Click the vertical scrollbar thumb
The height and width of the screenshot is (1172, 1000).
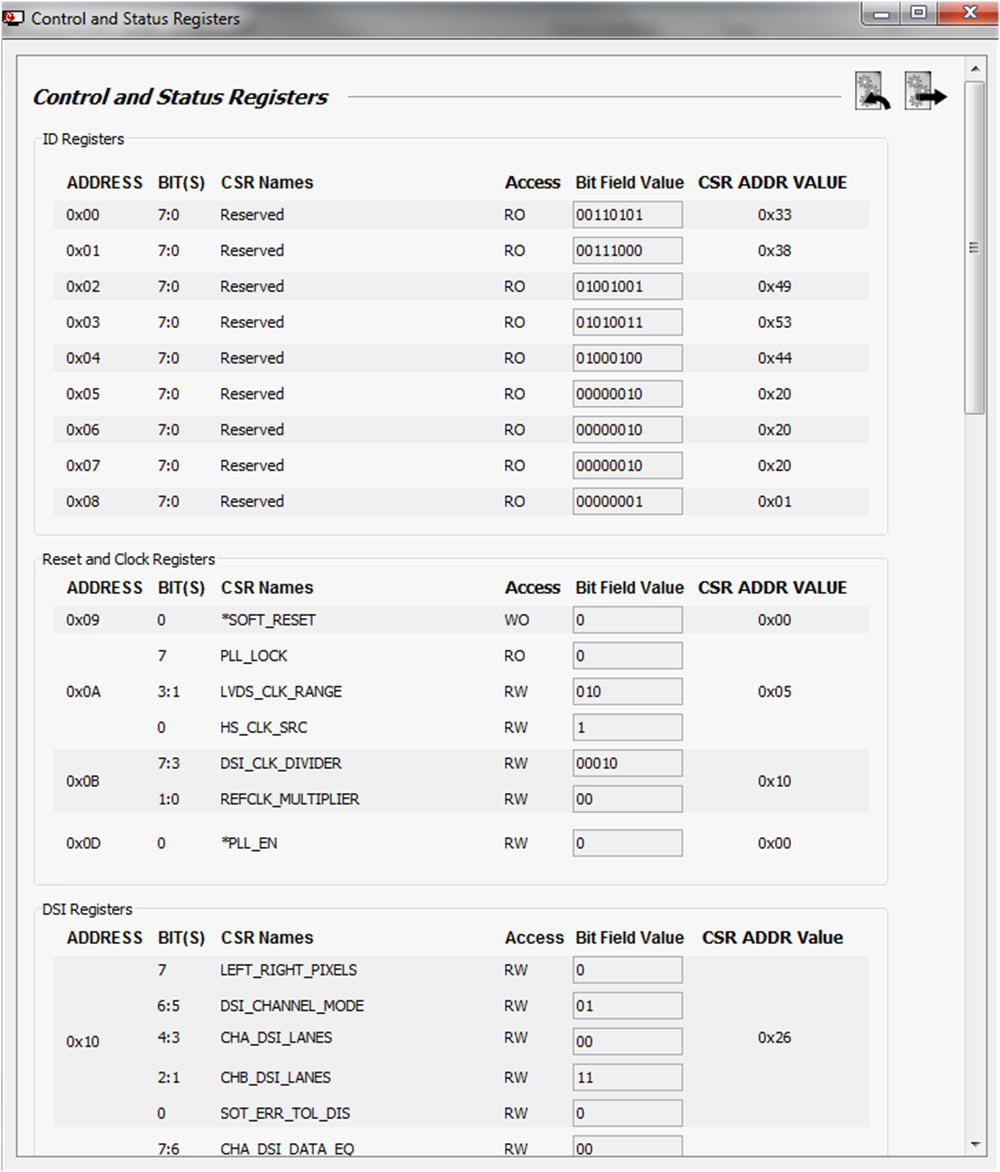click(975, 248)
